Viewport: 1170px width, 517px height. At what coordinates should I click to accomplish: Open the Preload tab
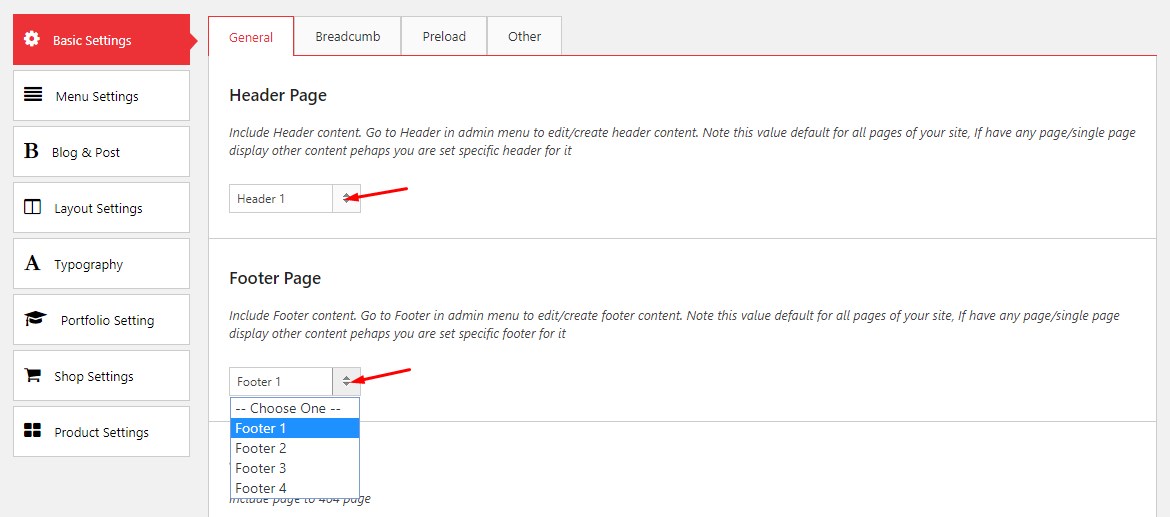444,37
